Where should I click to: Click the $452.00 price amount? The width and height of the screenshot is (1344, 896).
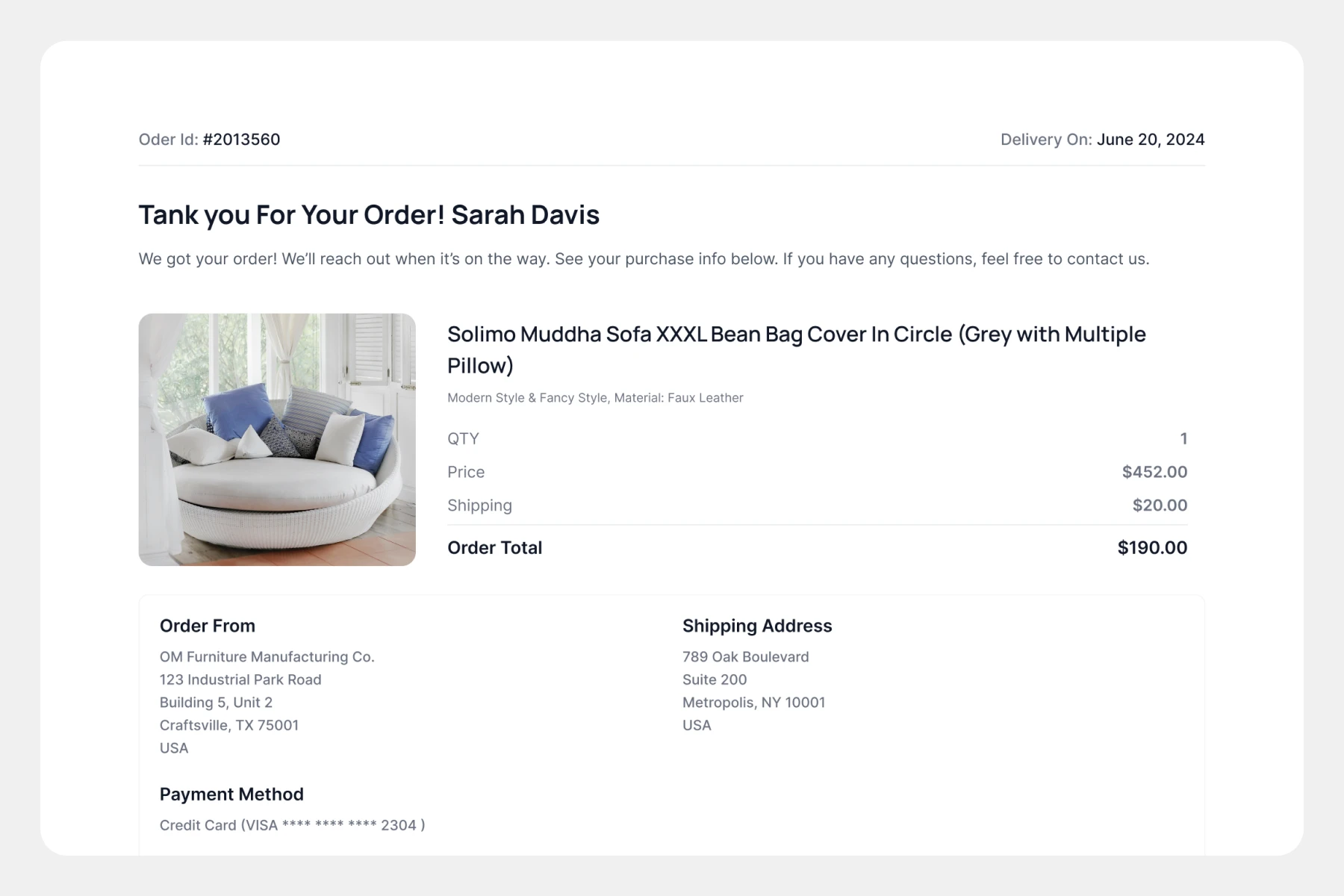point(1154,472)
